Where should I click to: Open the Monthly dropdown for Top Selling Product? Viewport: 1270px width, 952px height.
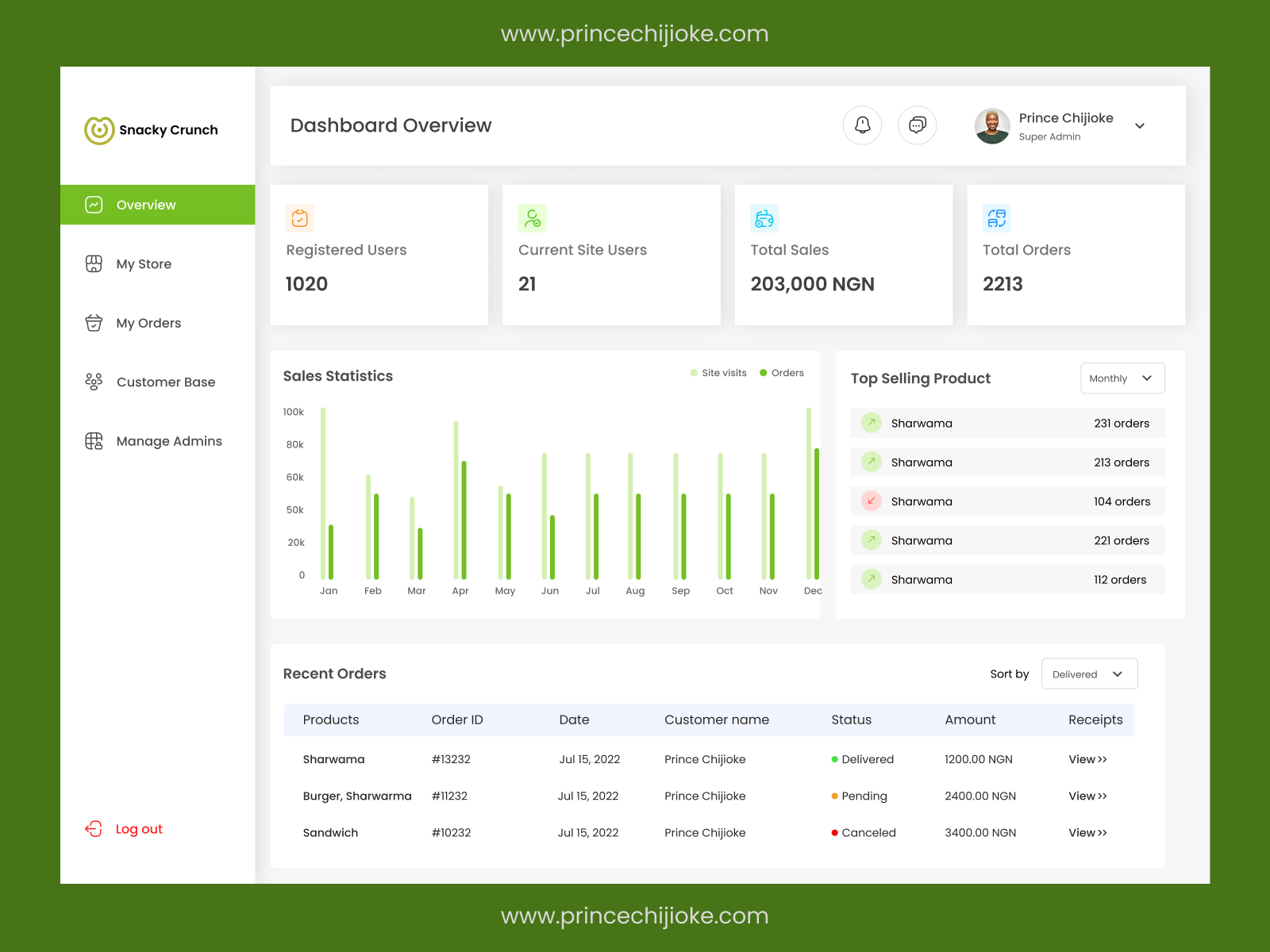(x=1122, y=378)
